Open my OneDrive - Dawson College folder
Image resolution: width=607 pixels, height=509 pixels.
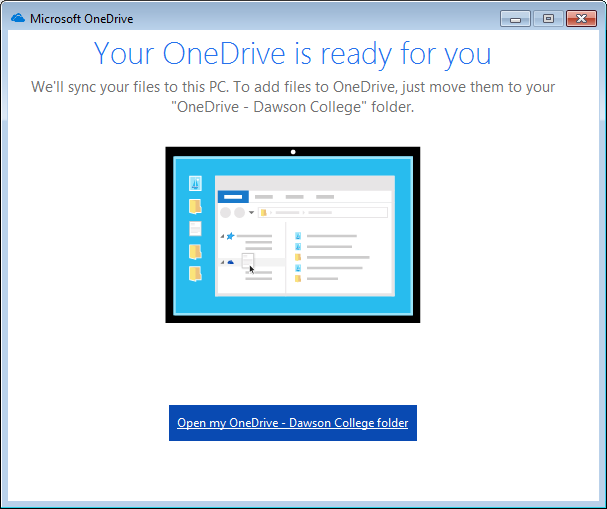293,423
